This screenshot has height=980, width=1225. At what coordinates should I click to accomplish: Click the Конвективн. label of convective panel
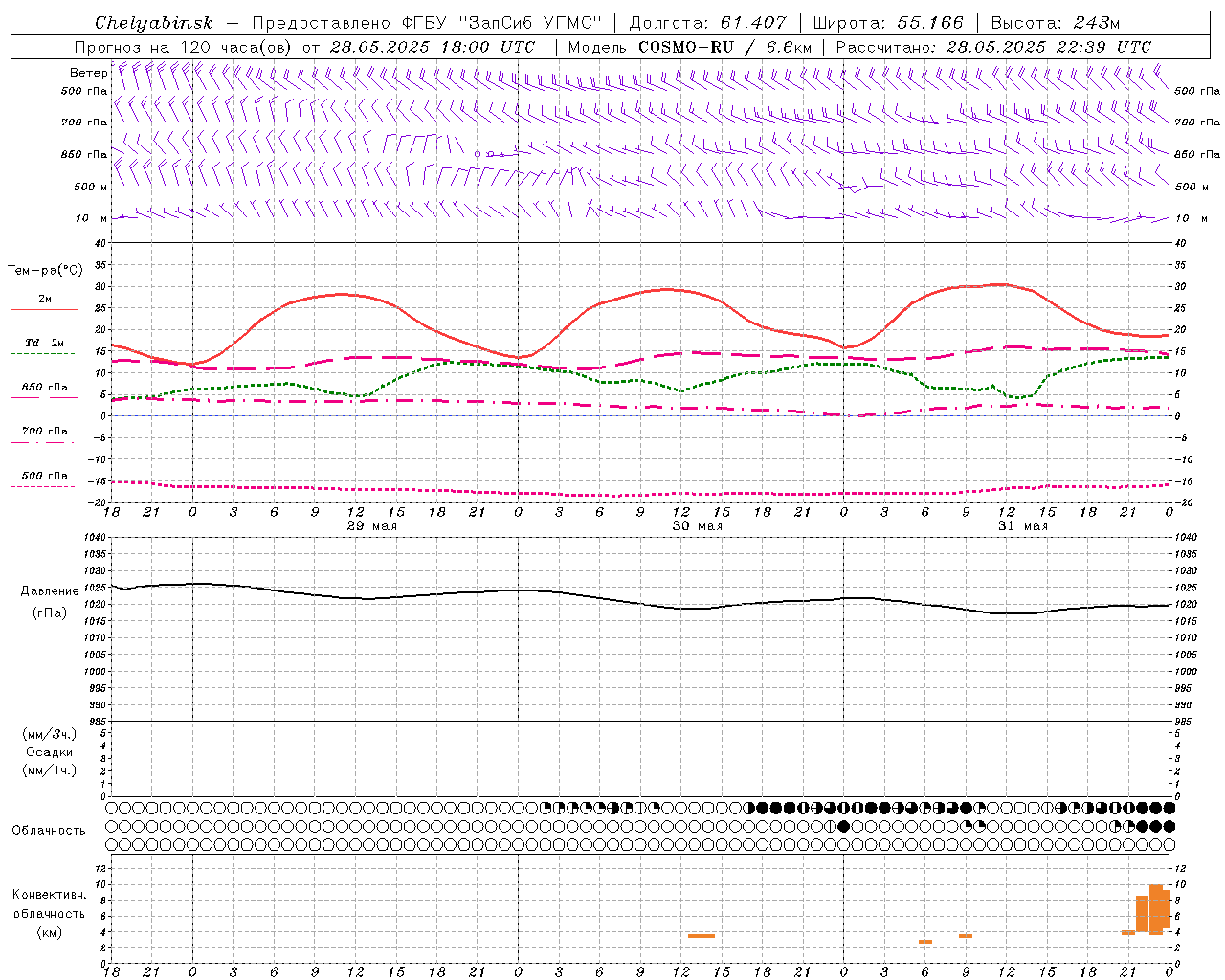tap(49, 895)
